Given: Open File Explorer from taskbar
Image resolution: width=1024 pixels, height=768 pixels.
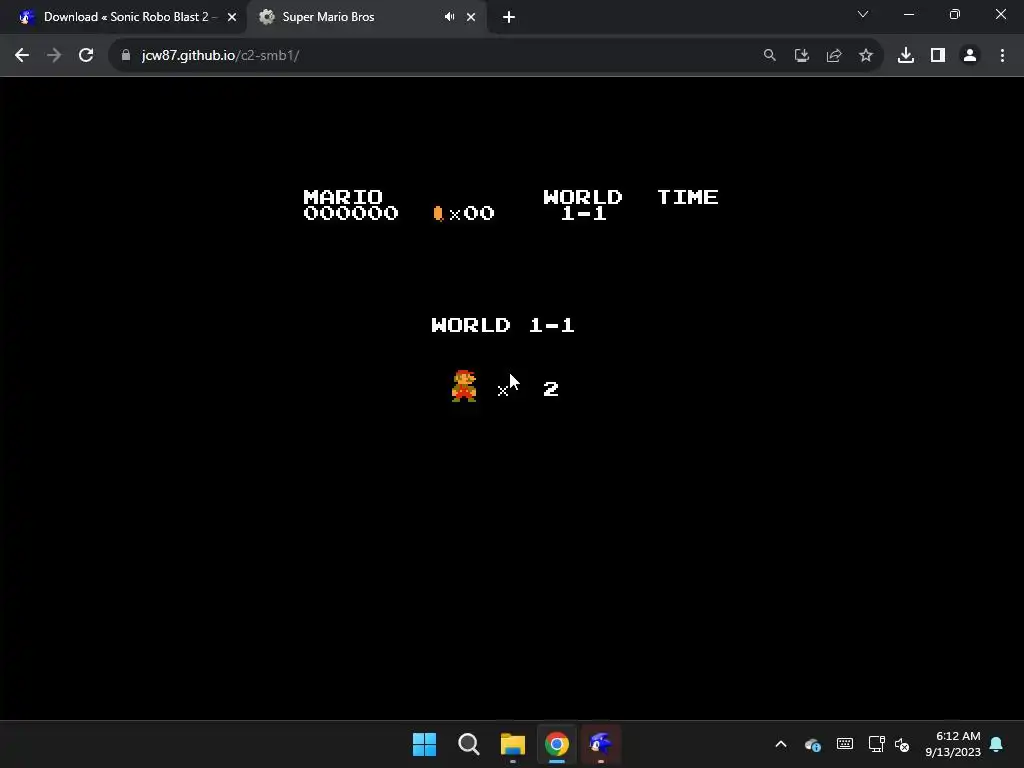Looking at the screenshot, I should 513,744.
